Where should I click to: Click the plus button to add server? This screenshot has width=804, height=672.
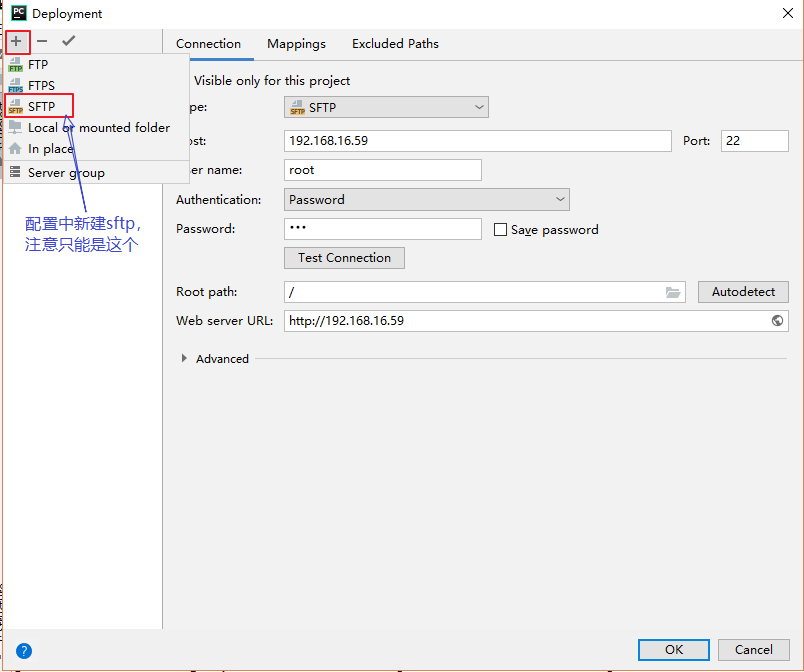[x=16, y=41]
